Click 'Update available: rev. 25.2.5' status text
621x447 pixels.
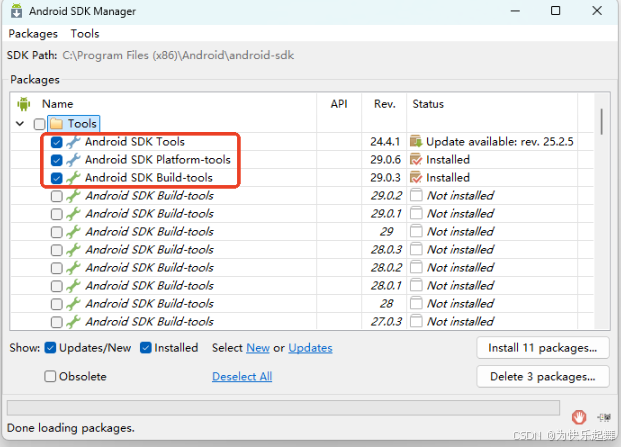click(x=500, y=142)
